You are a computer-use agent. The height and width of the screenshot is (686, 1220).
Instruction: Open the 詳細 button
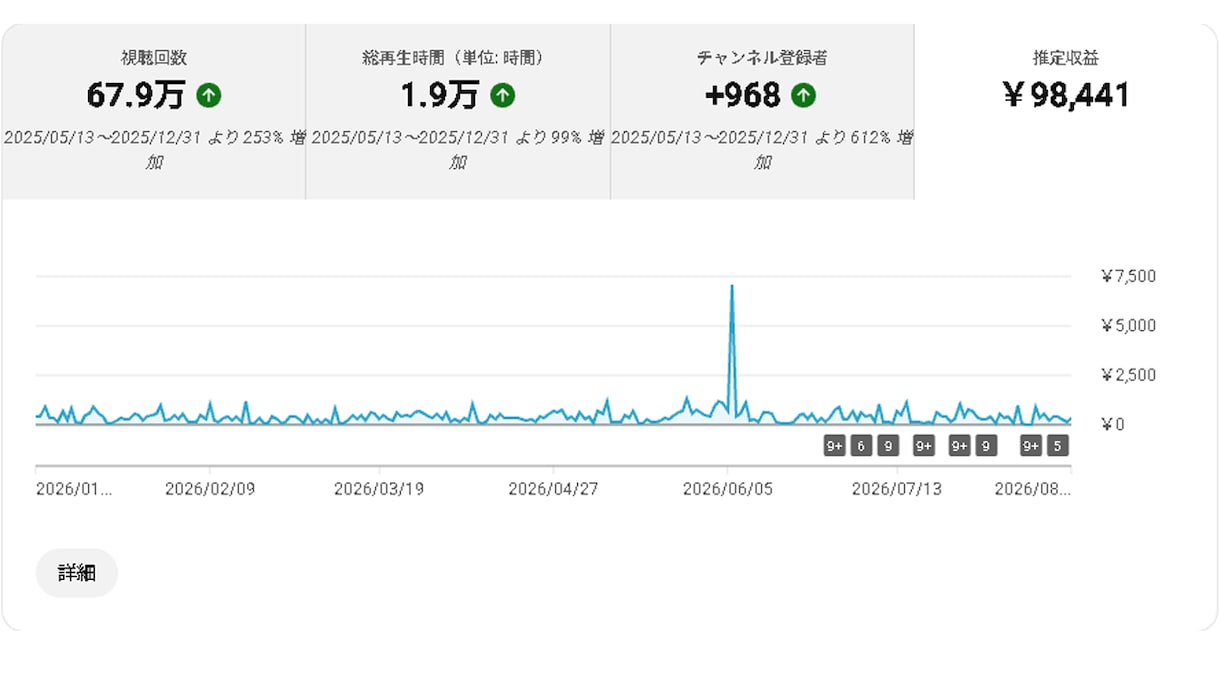pos(77,573)
